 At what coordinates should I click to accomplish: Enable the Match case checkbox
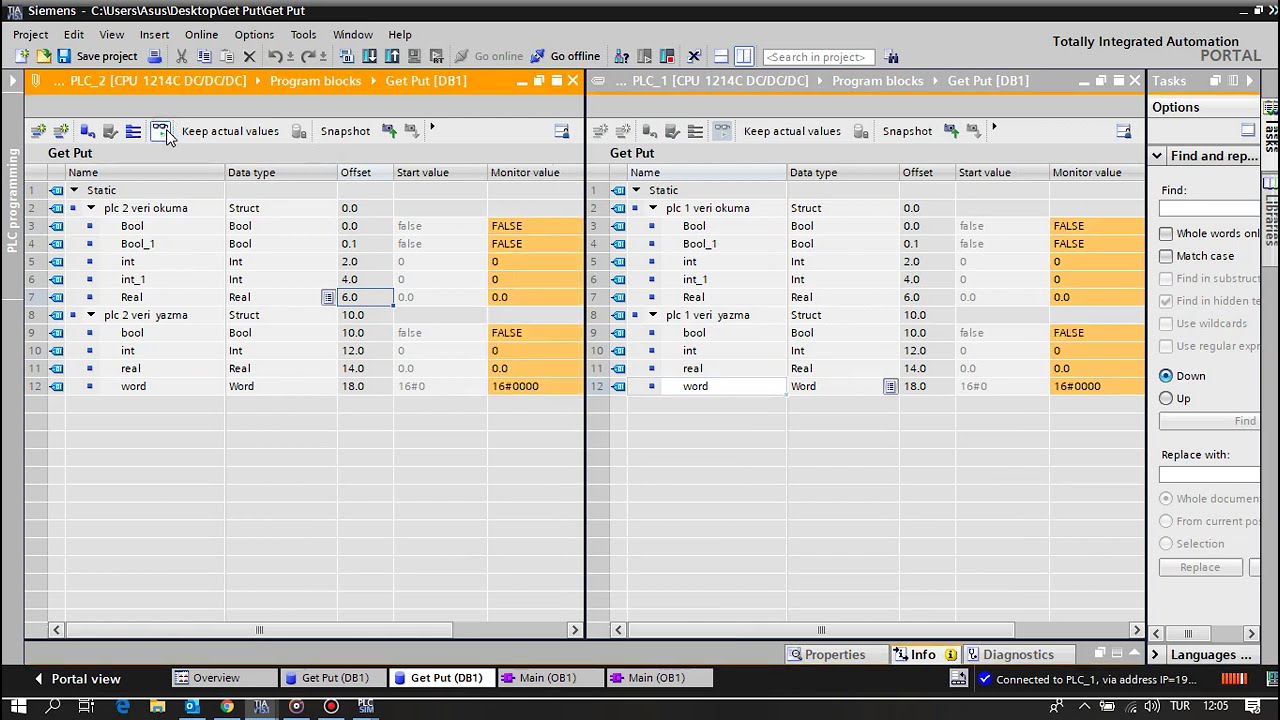coord(1166,256)
